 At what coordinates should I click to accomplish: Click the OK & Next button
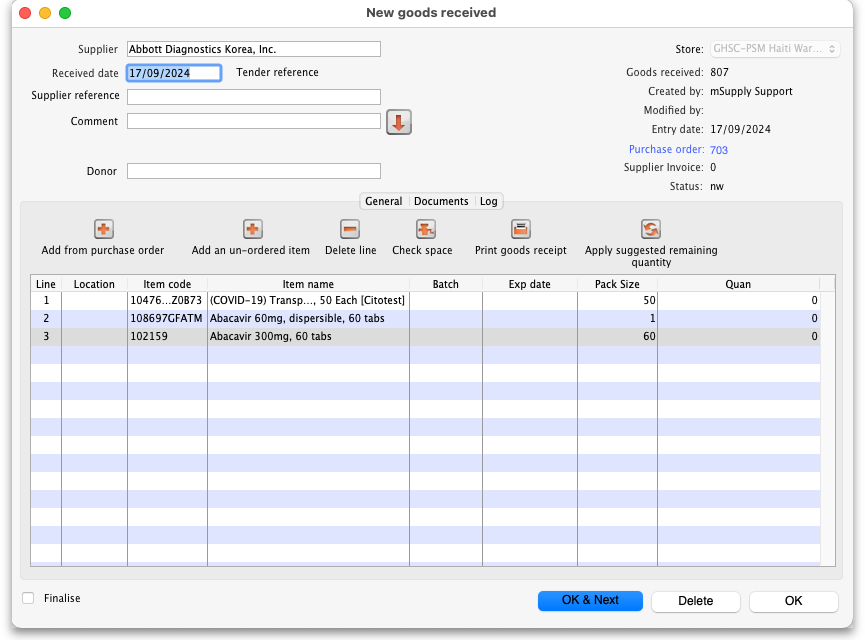tap(590, 600)
